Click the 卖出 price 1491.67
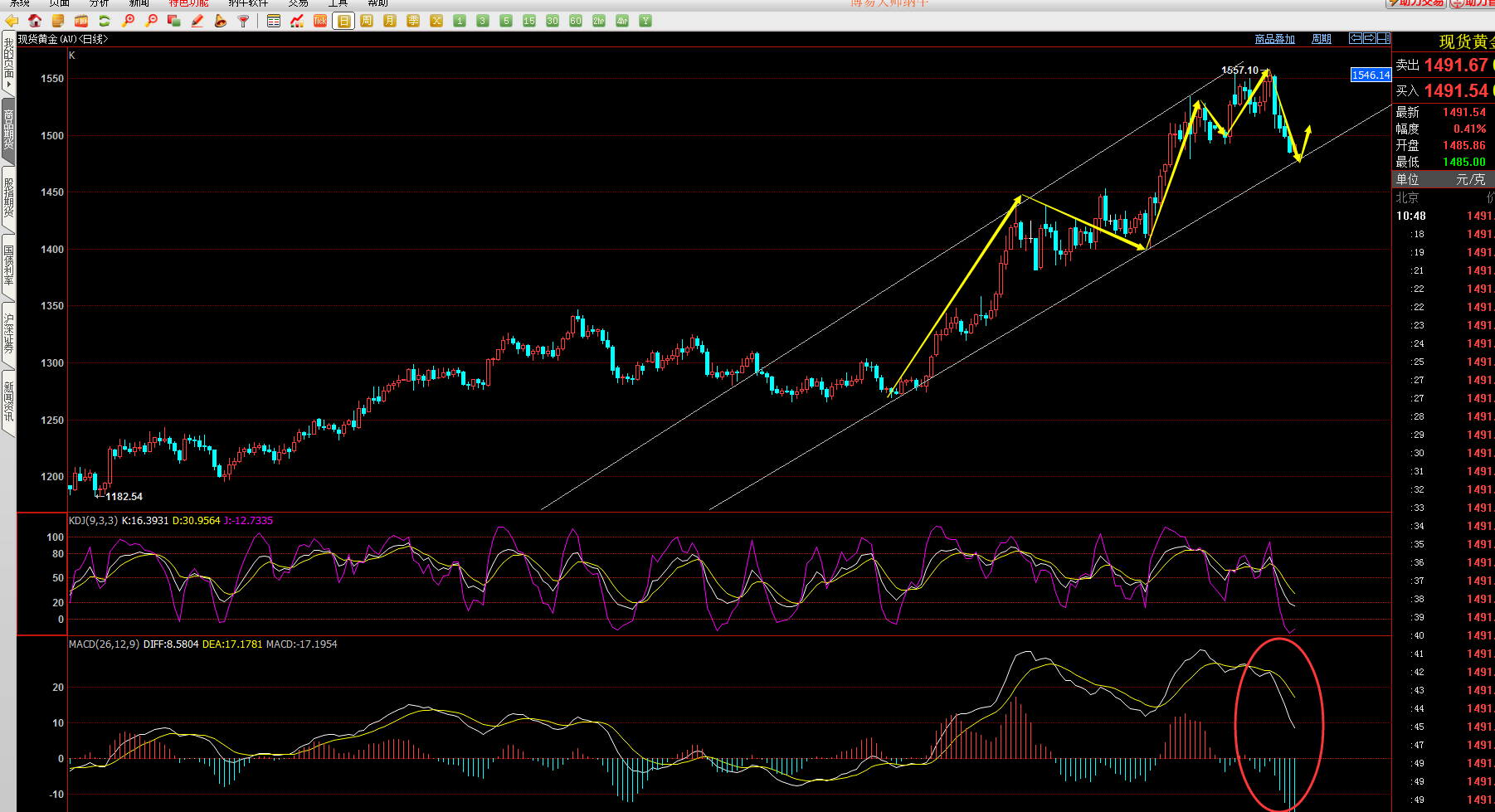This screenshot has width=1495, height=812. (1456, 65)
